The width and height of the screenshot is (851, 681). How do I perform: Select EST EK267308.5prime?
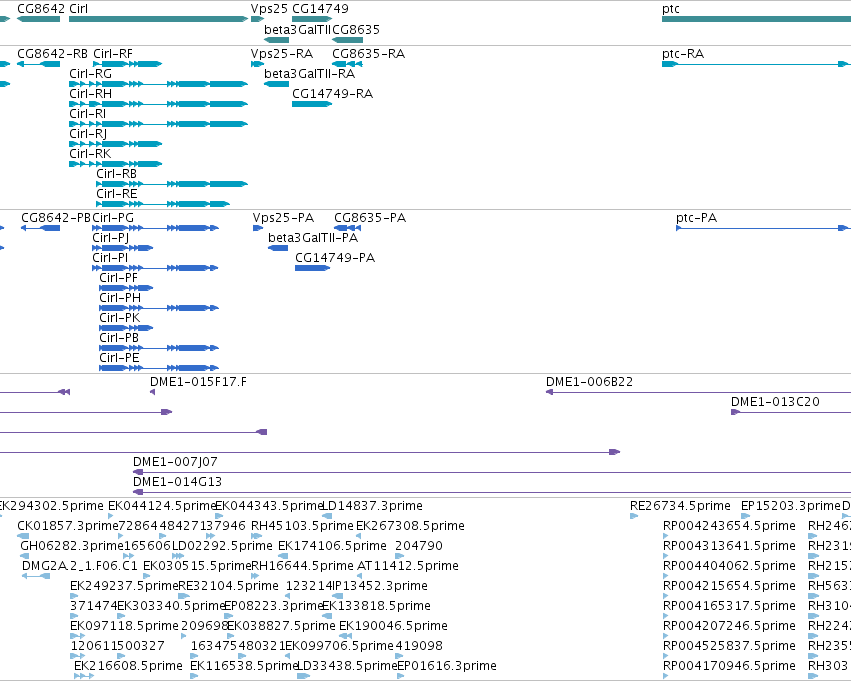tap(410, 526)
